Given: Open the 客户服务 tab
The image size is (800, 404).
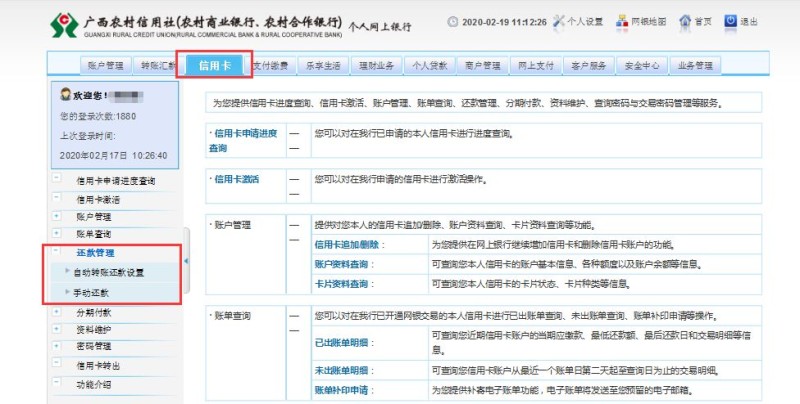Looking at the screenshot, I should [588, 65].
